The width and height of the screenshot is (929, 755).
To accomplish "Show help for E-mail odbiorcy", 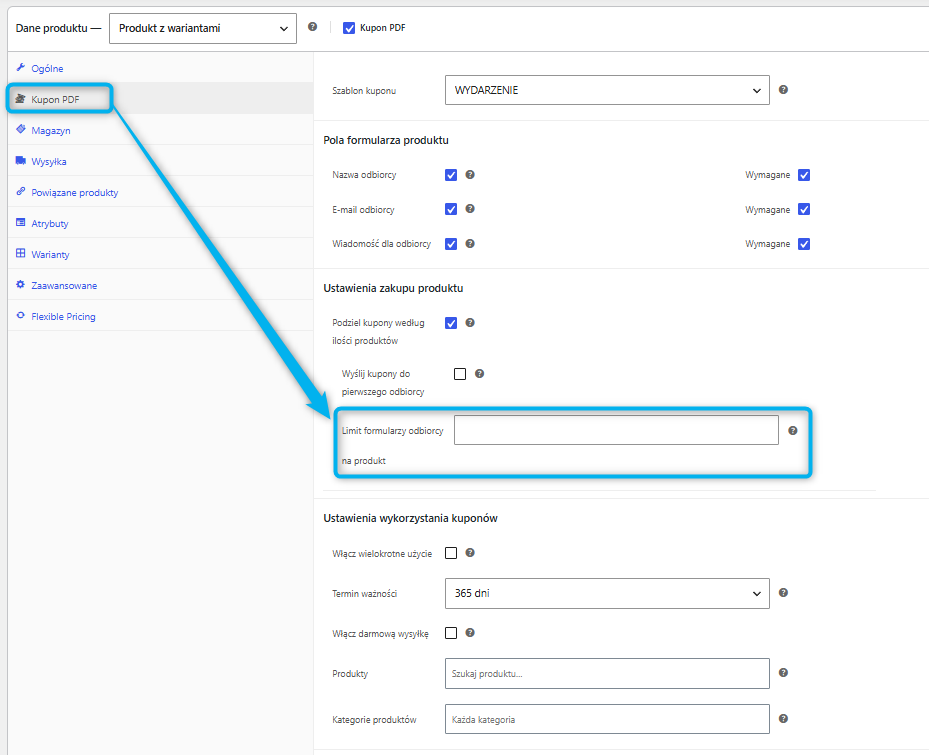I will coord(470,209).
